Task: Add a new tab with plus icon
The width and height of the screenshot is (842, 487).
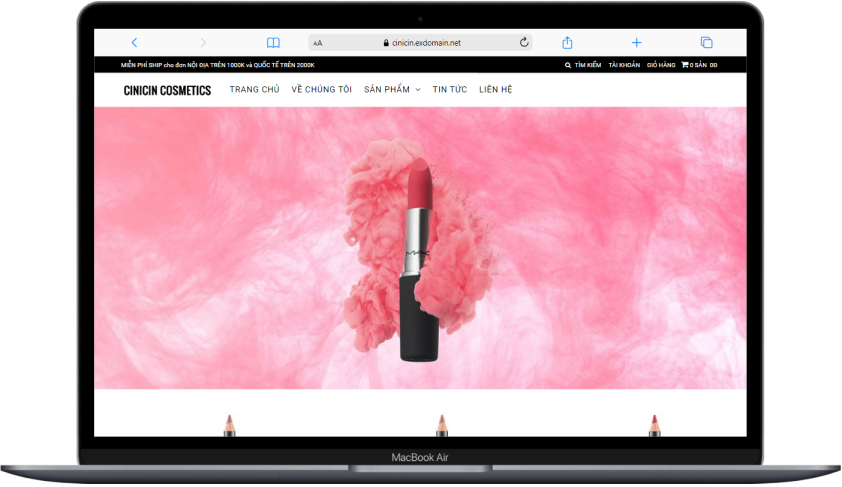Action: click(636, 42)
